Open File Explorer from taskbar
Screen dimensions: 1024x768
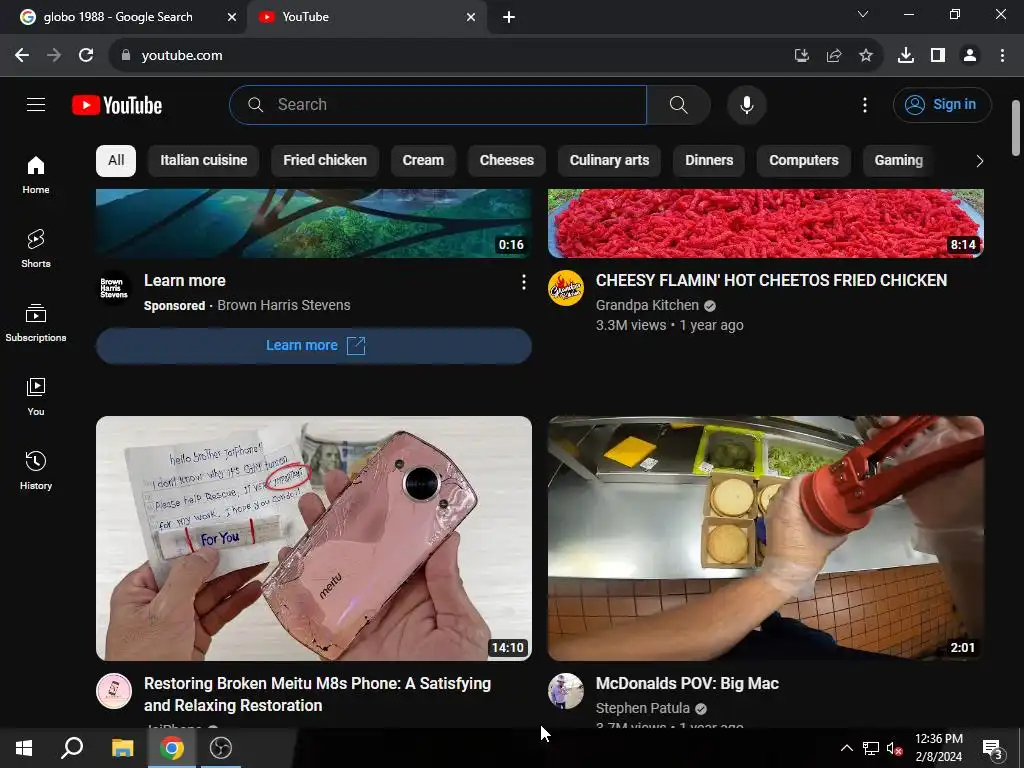[122, 748]
